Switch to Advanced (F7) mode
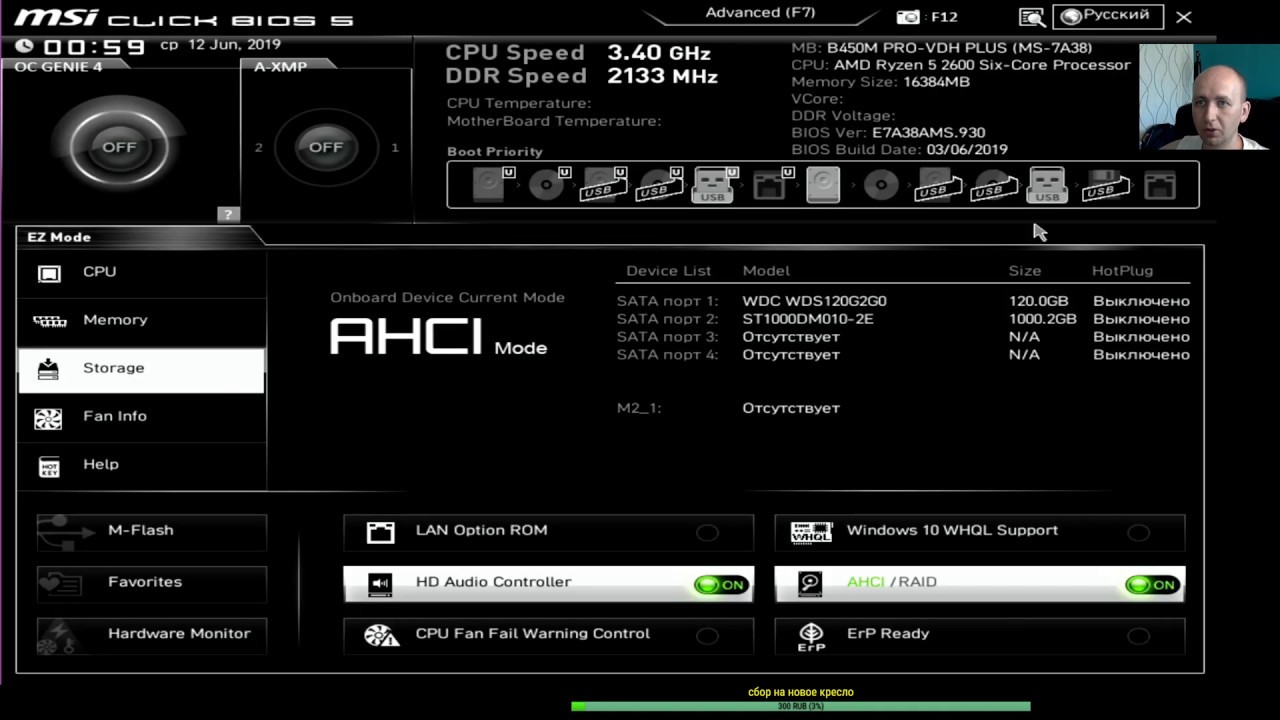Image resolution: width=1280 pixels, height=720 pixels. [x=760, y=13]
